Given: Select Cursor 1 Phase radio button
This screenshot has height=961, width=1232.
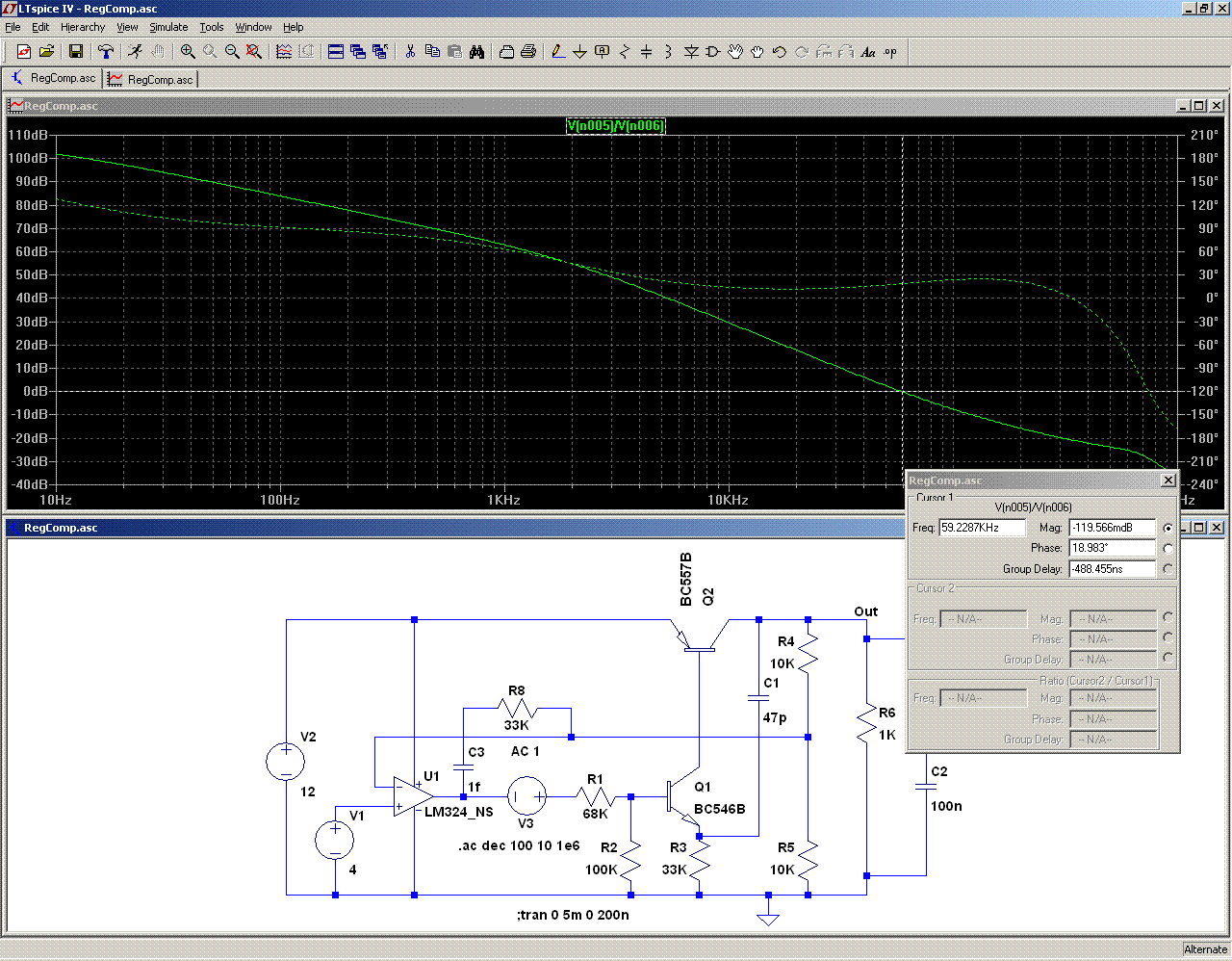Looking at the screenshot, I should (x=1168, y=548).
